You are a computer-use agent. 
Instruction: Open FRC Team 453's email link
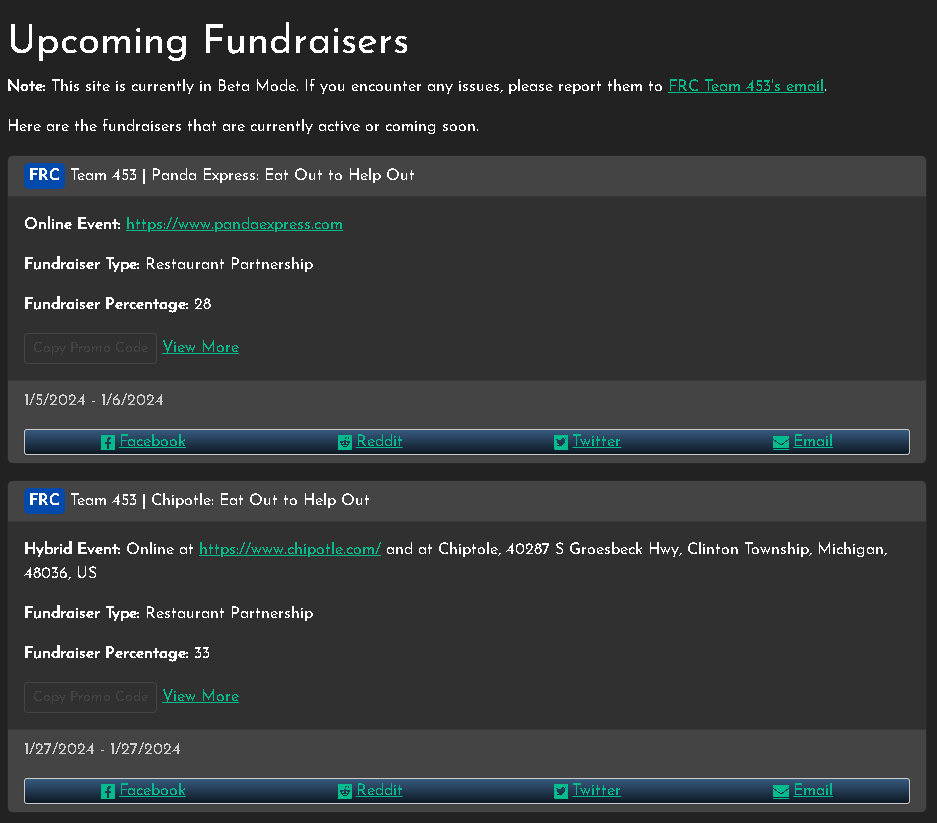(x=746, y=86)
